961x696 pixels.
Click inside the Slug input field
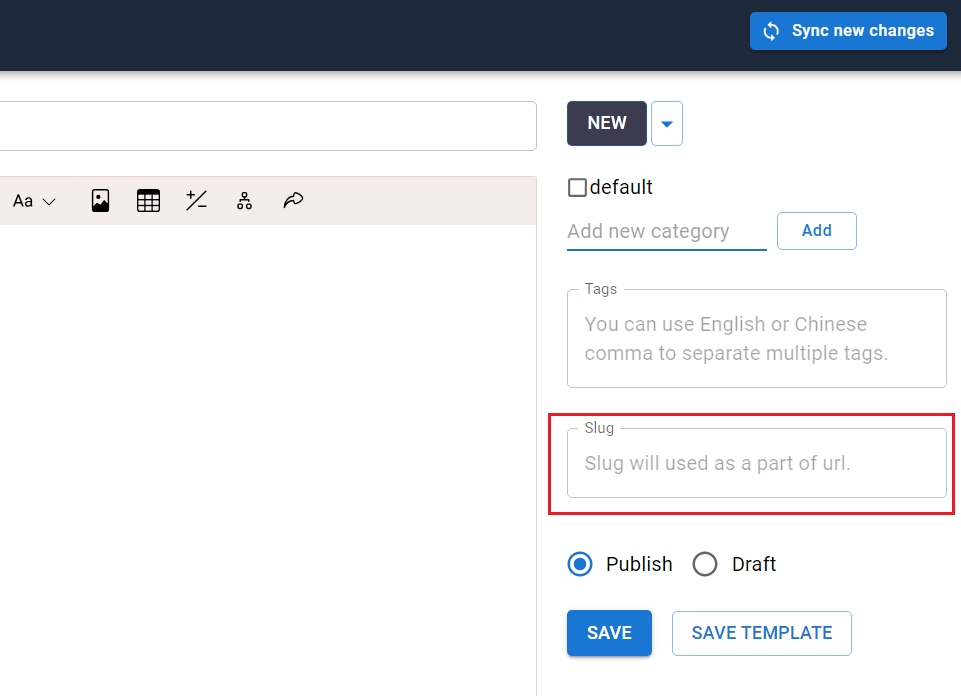(756, 464)
